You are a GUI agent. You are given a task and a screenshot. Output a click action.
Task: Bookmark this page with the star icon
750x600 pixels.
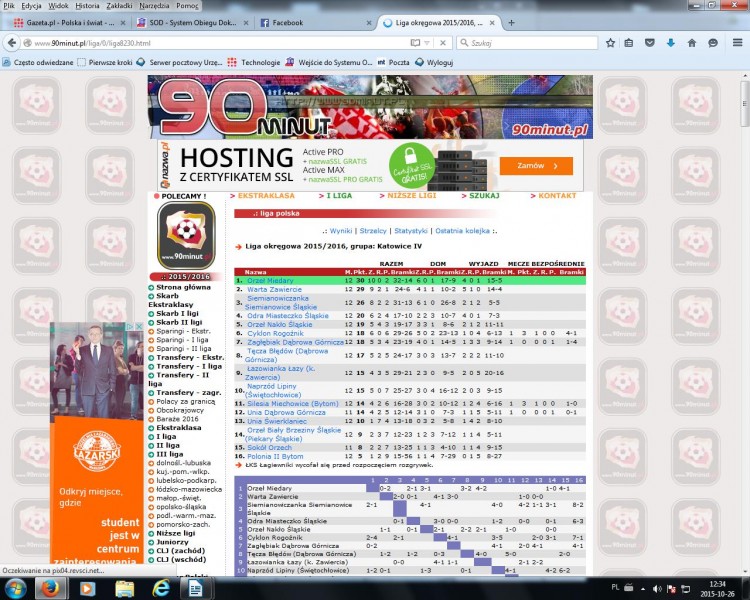[x=610, y=43]
